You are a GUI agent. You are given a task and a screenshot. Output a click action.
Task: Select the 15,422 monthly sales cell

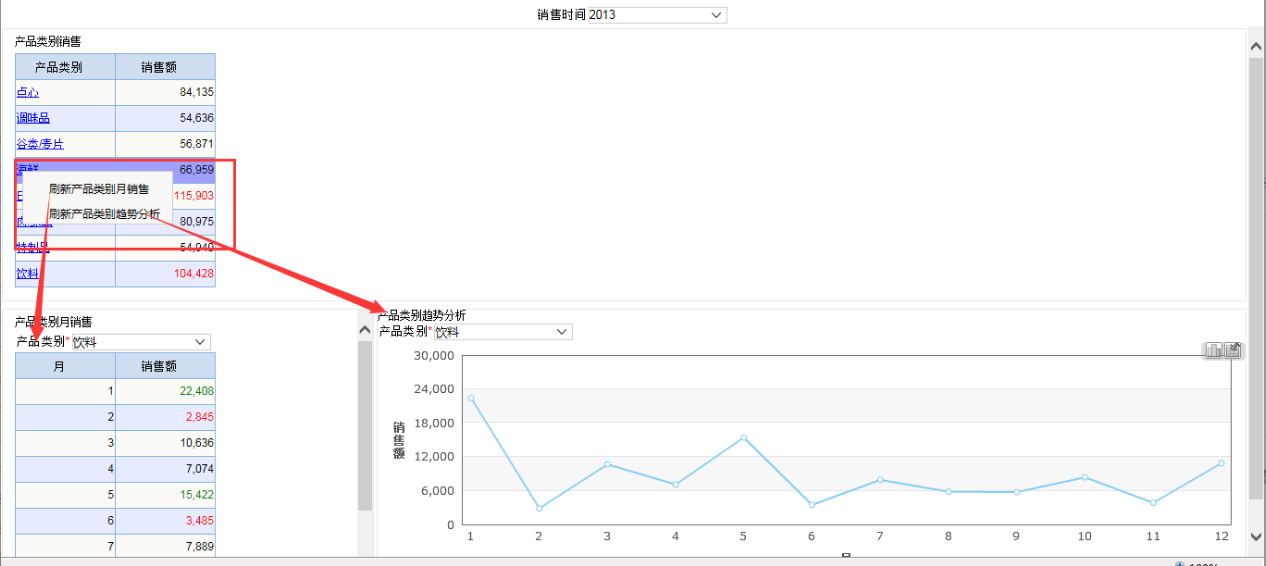pos(165,495)
